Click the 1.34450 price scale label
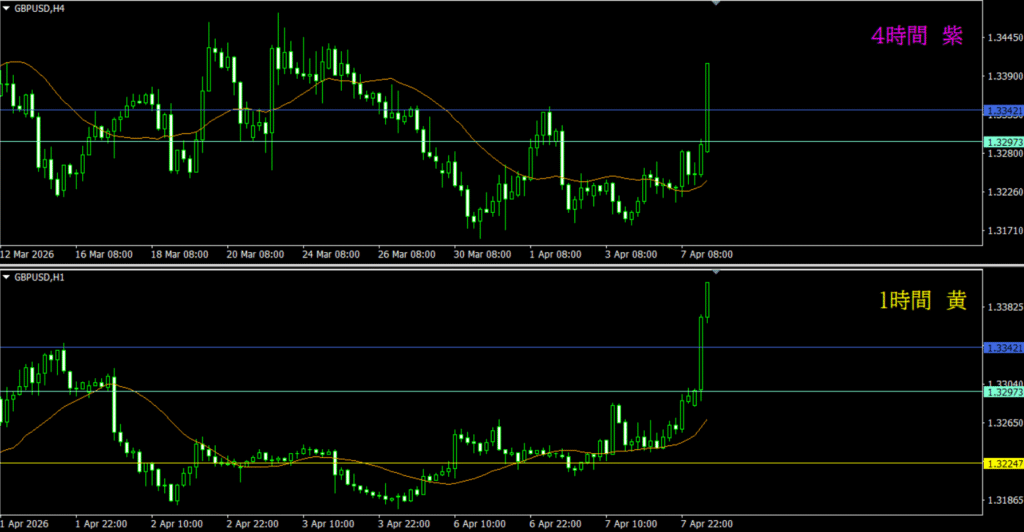This screenshot has width=1024, height=532. (x=1004, y=37)
